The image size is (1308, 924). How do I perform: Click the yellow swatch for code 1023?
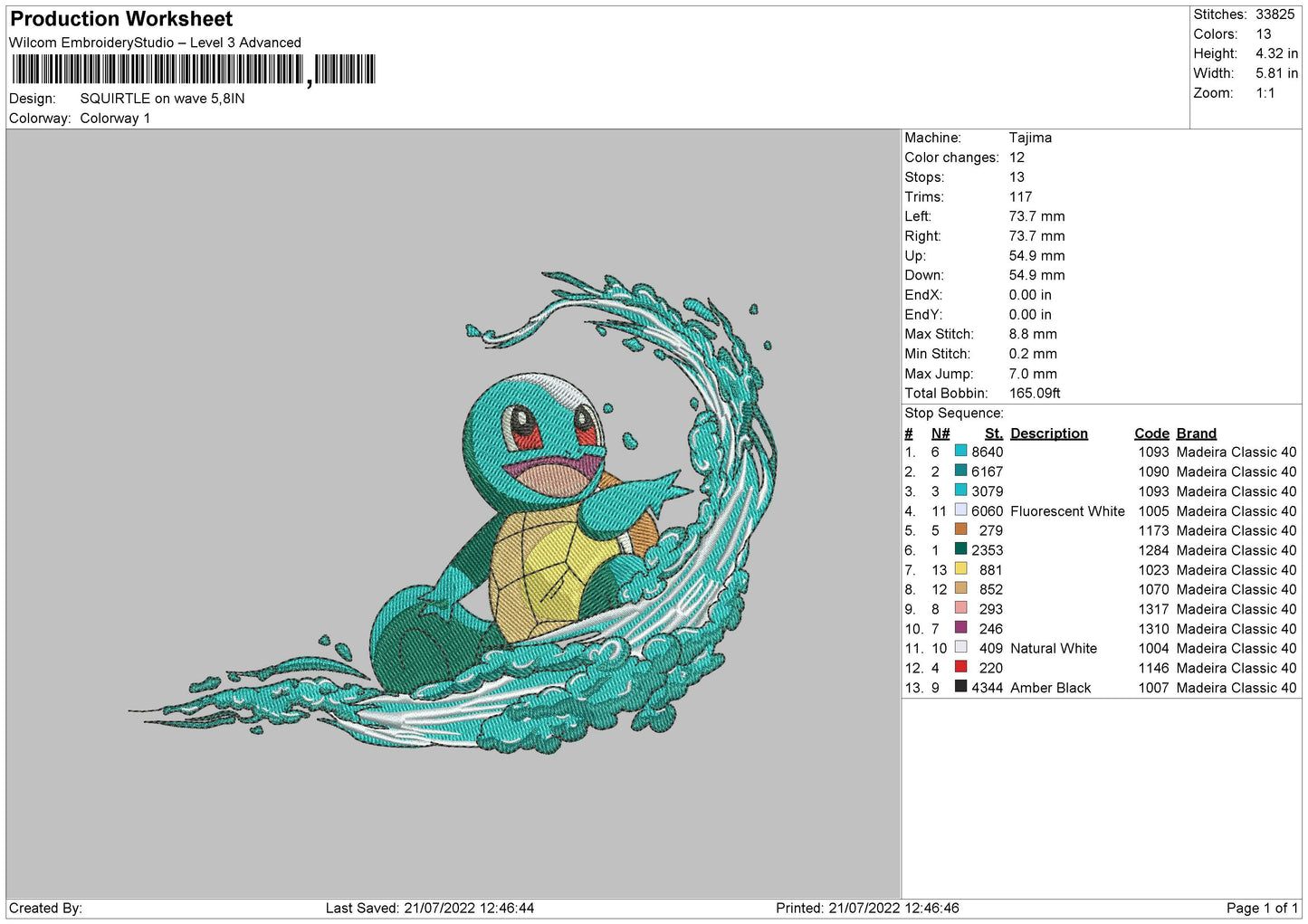coord(960,569)
